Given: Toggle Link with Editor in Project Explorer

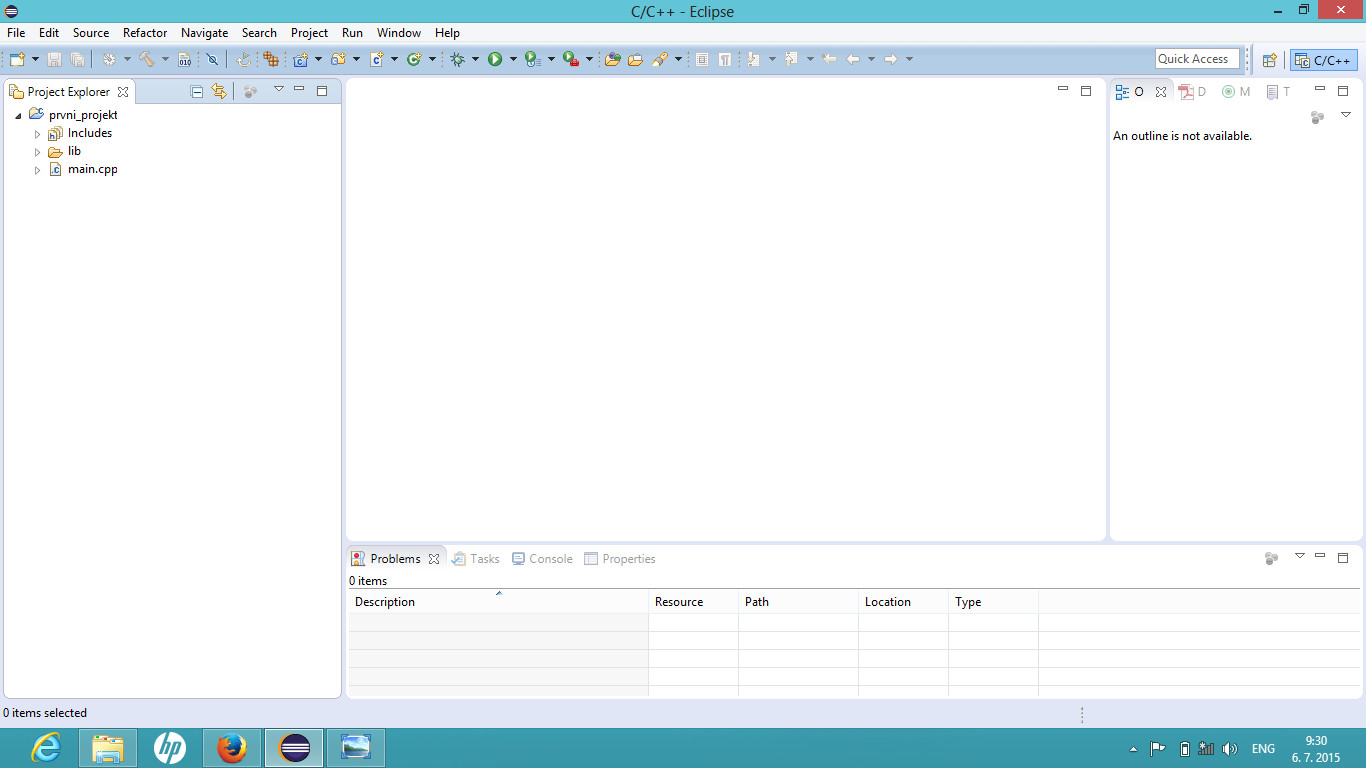Looking at the screenshot, I should [219, 92].
